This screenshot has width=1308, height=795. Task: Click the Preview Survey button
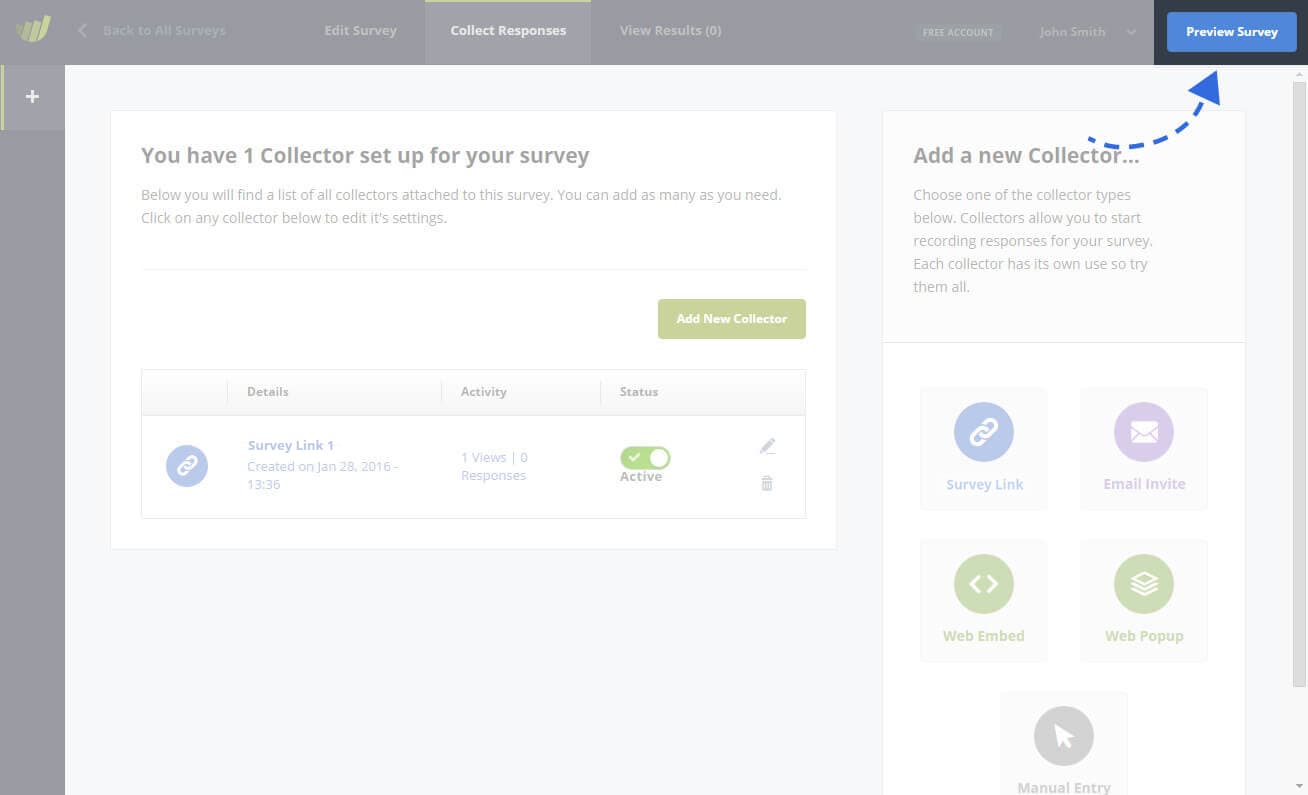[x=1231, y=32]
